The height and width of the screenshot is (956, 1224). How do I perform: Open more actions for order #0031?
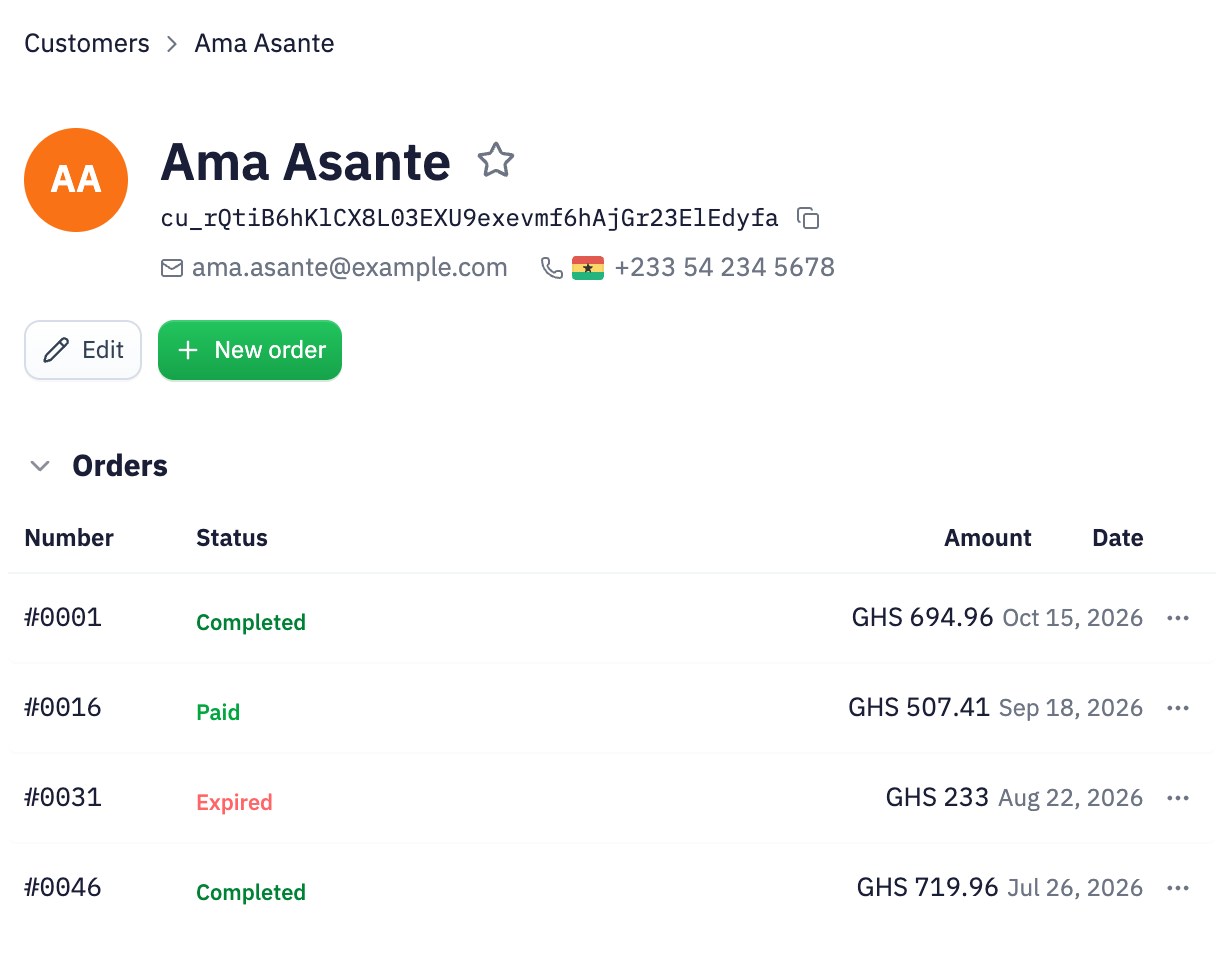pyautogui.click(x=1178, y=798)
